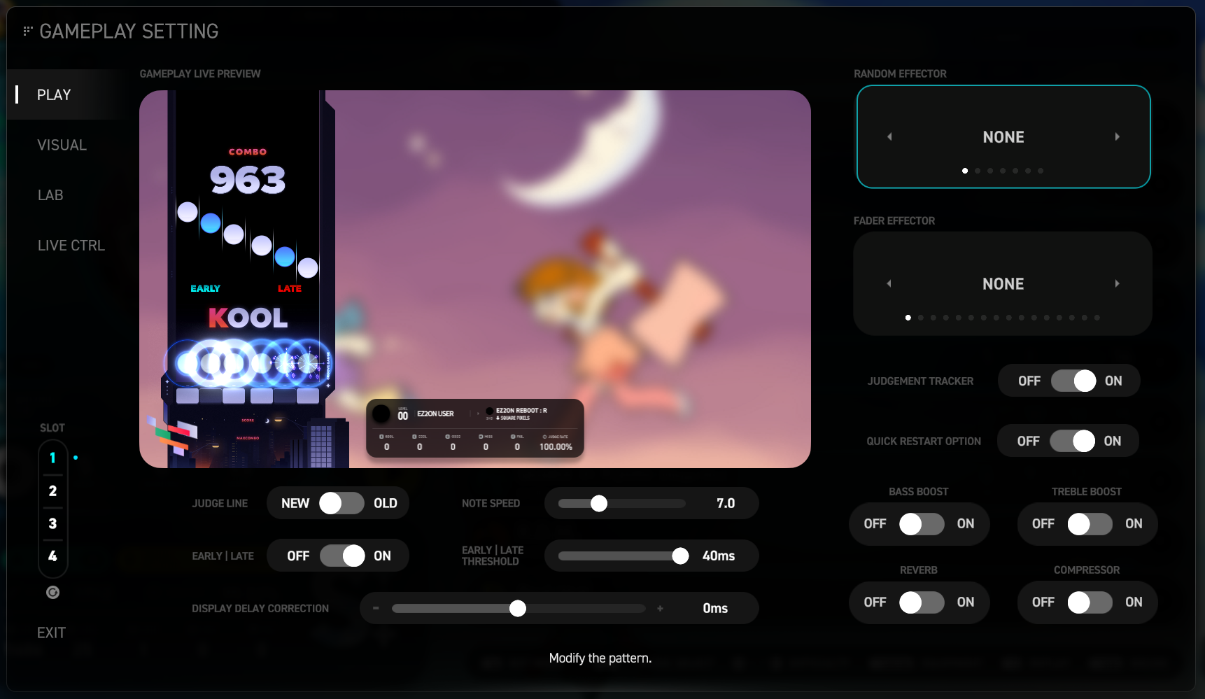The width and height of the screenshot is (1205, 699).
Task: Toggle the Quick Restart Option switch
Action: [1073, 441]
